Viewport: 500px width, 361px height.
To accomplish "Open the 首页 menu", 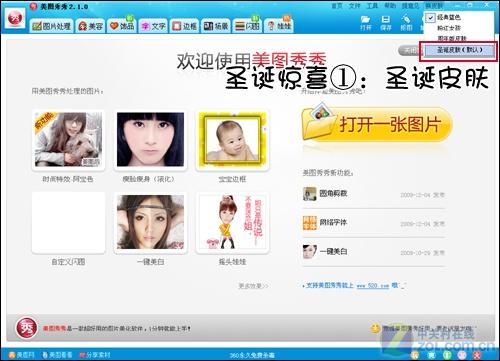I will click(337, 6).
